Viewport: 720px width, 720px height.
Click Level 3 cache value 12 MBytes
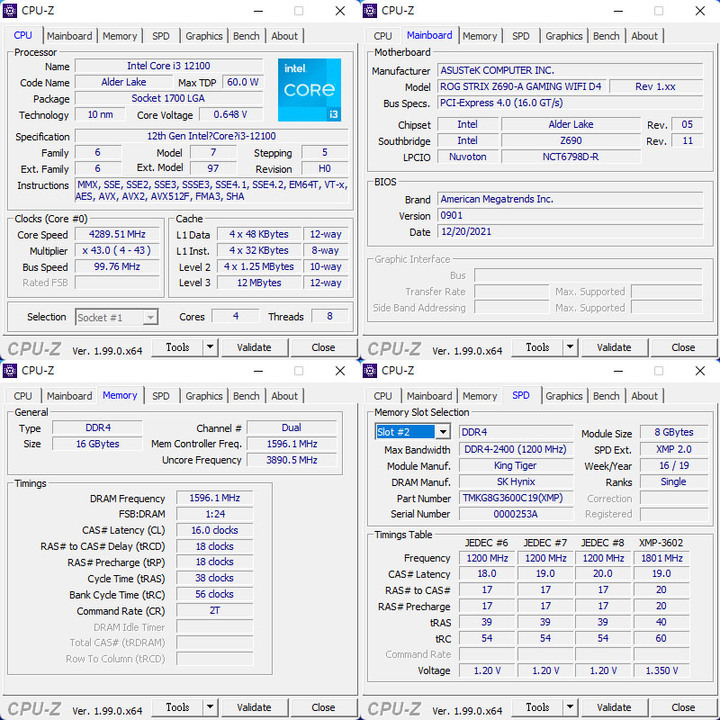click(259, 283)
